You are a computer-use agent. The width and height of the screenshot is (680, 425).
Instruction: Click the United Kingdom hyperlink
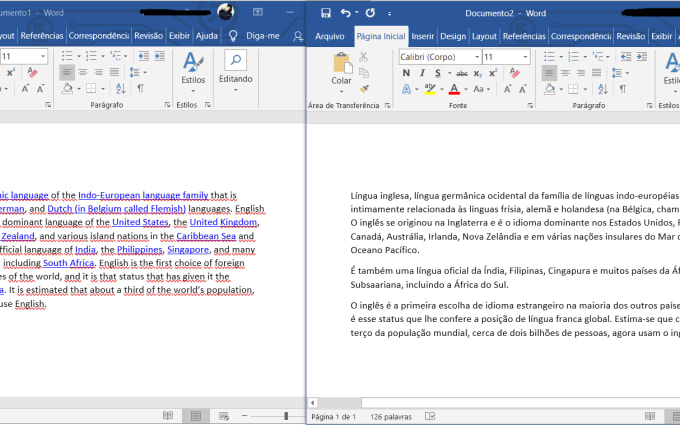pyautogui.click(x=223, y=222)
